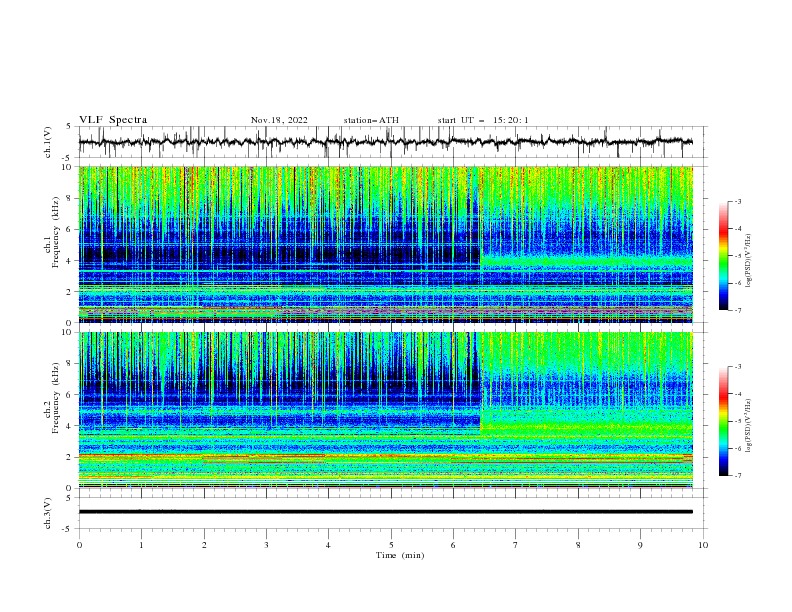Click the "station=ATH" label
This screenshot has width=792, height=612.
(371, 120)
